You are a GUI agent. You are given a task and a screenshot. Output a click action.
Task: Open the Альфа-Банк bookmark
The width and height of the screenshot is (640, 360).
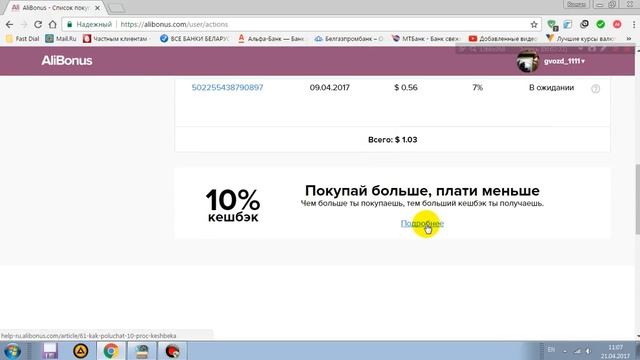(x=271, y=39)
